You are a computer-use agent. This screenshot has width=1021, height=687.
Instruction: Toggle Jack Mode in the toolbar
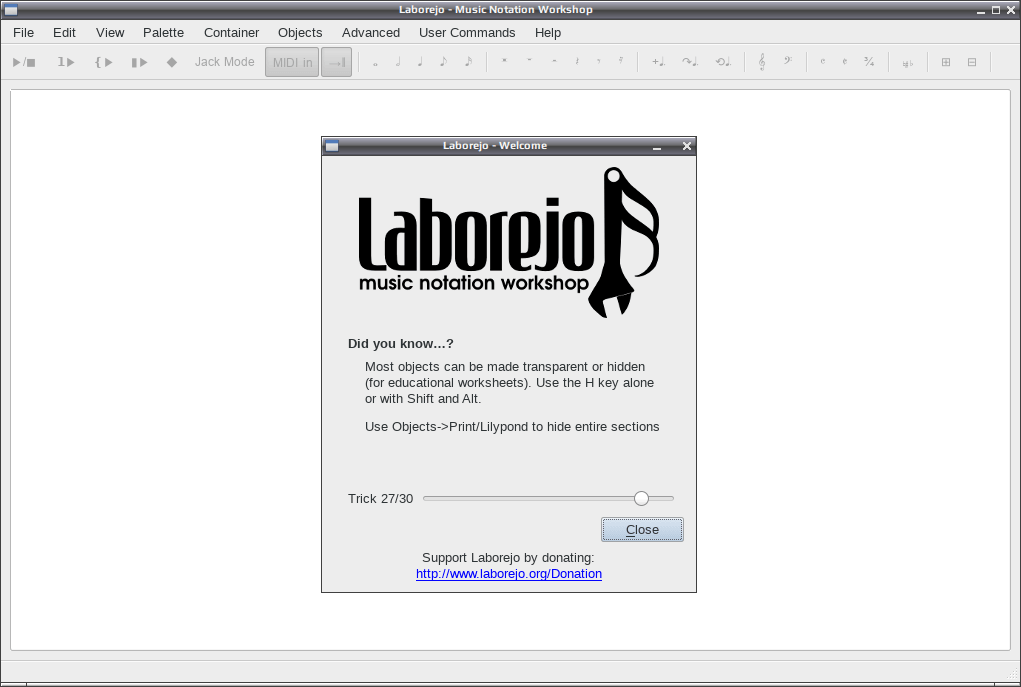click(225, 62)
